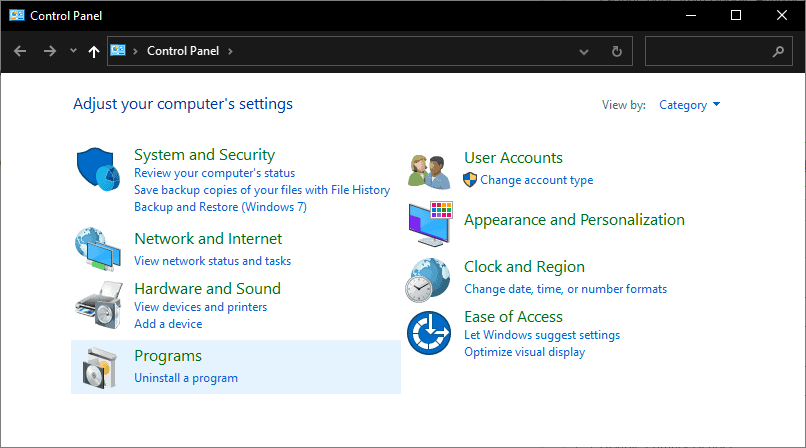The width and height of the screenshot is (806, 448).
Task: Click Appearance and Personalization monitor icon
Action: click(431, 224)
